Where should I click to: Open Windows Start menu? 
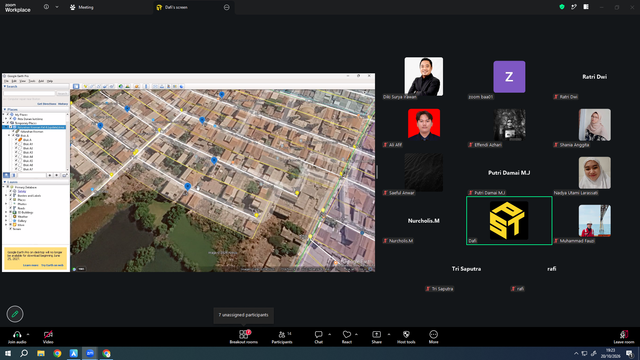coord(8,353)
